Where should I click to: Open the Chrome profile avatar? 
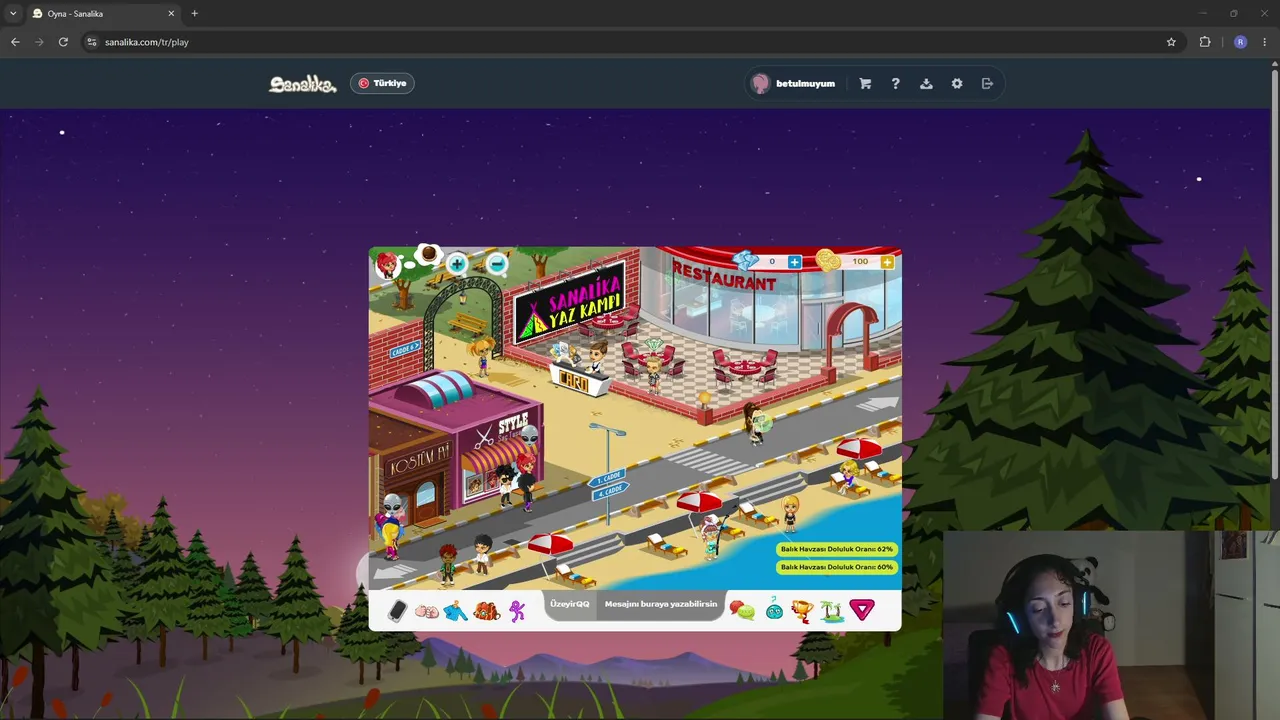tap(1241, 42)
